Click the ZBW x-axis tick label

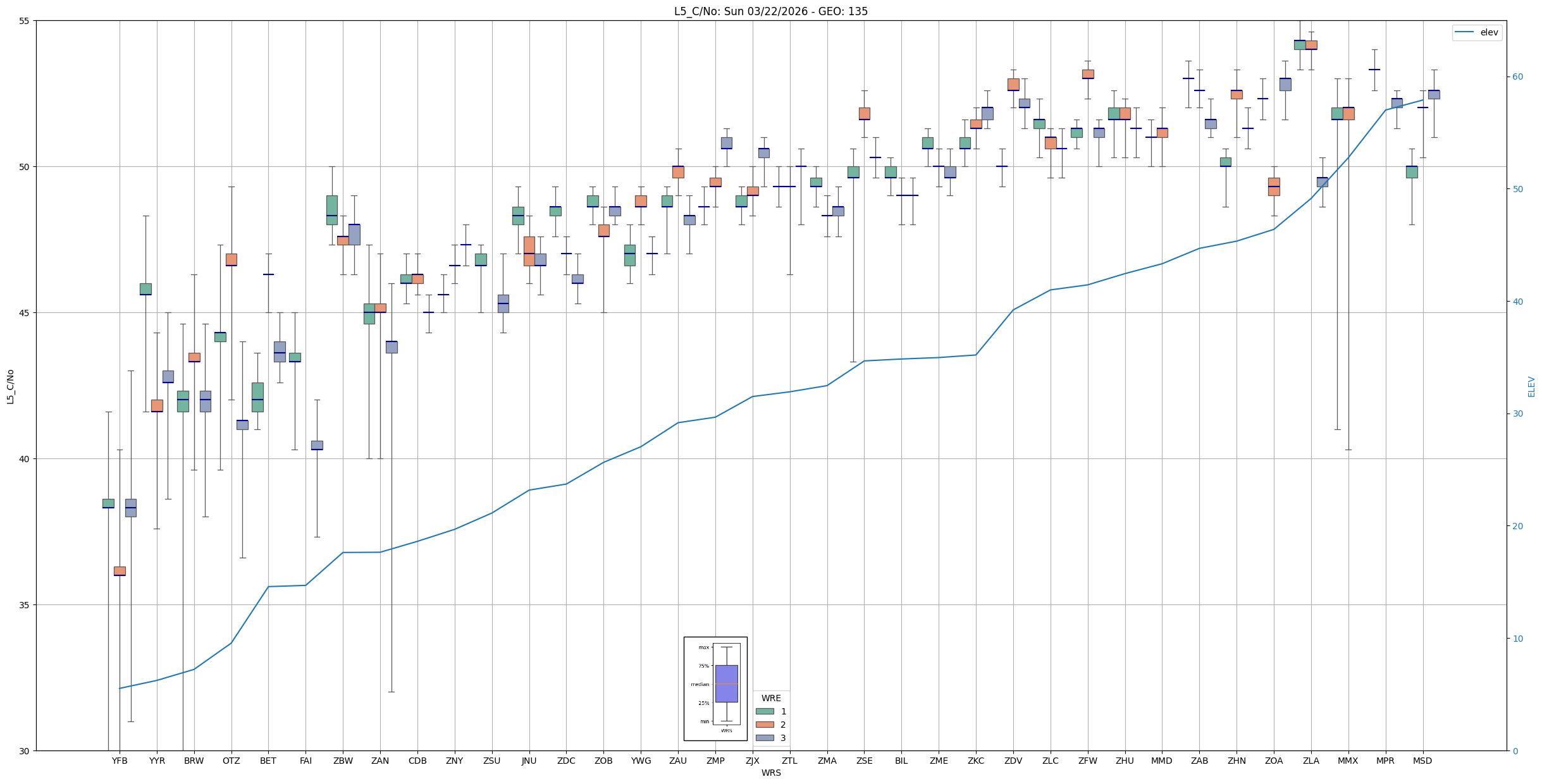point(343,761)
